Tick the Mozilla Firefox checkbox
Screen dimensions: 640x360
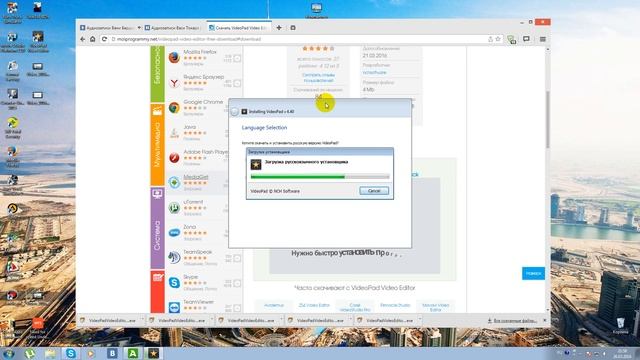click(237, 59)
